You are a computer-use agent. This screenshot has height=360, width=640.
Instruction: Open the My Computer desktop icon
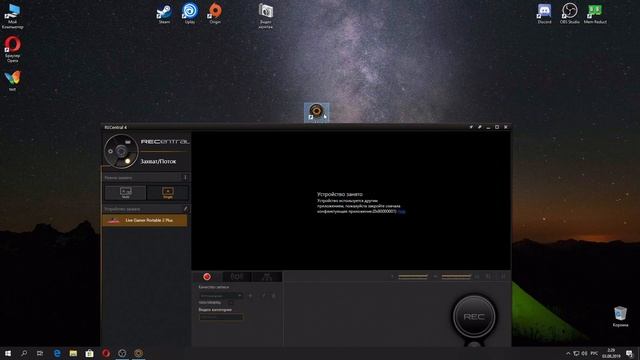click(x=12, y=16)
